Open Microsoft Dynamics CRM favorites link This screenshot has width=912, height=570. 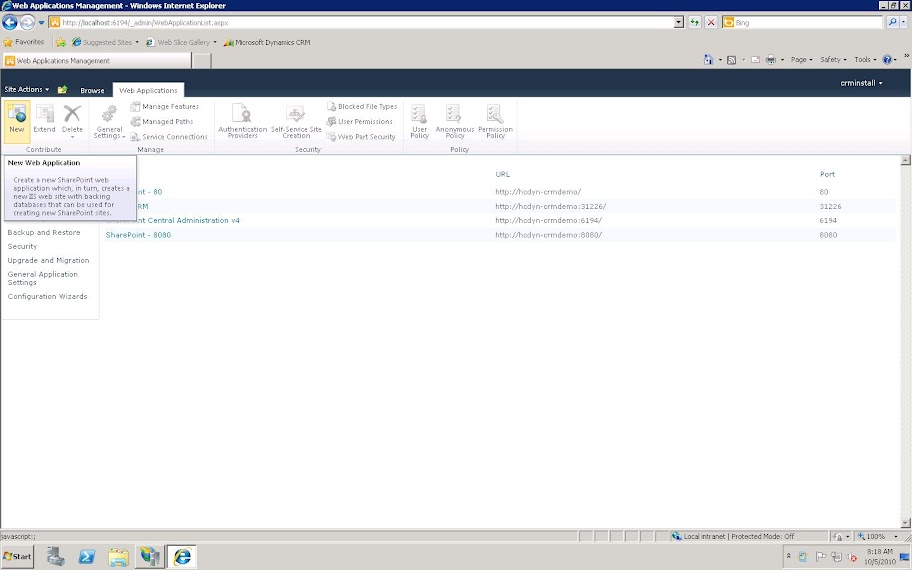(267, 42)
